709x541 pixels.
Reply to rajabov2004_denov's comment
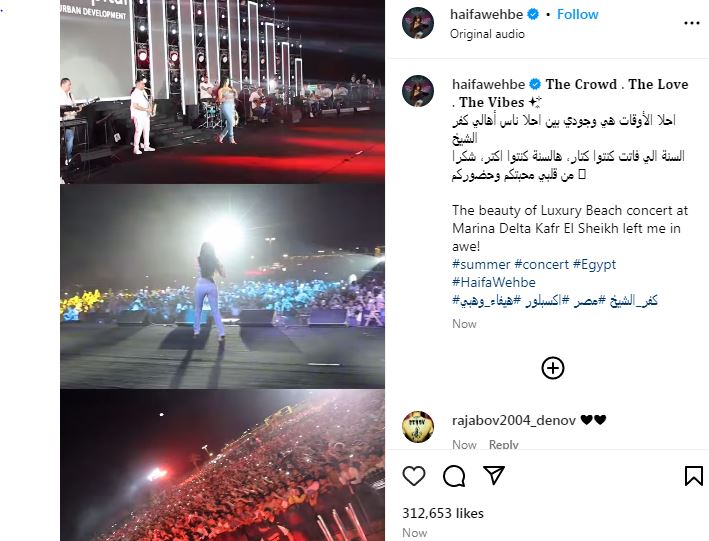[x=503, y=445]
